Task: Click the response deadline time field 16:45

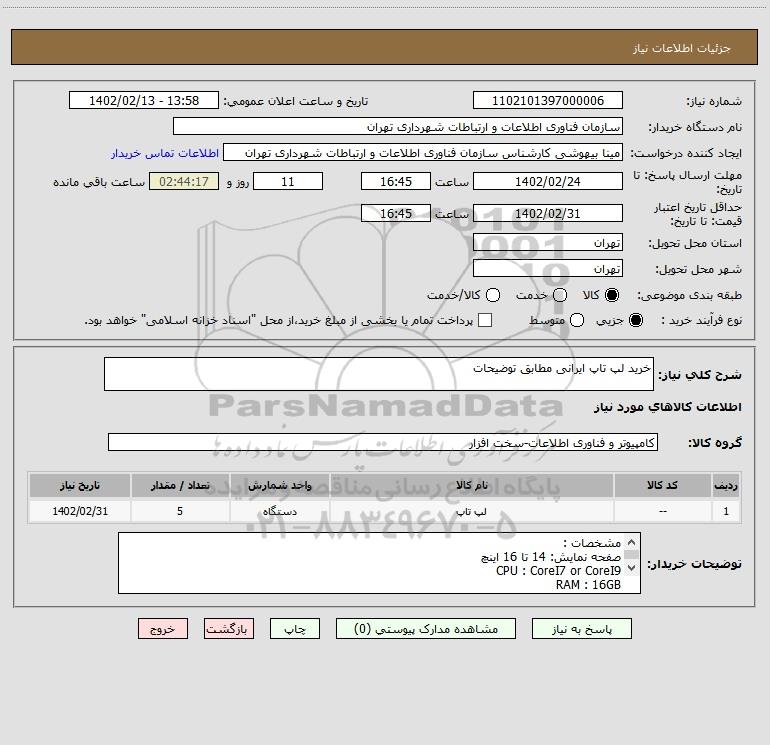Action: pos(396,181)
